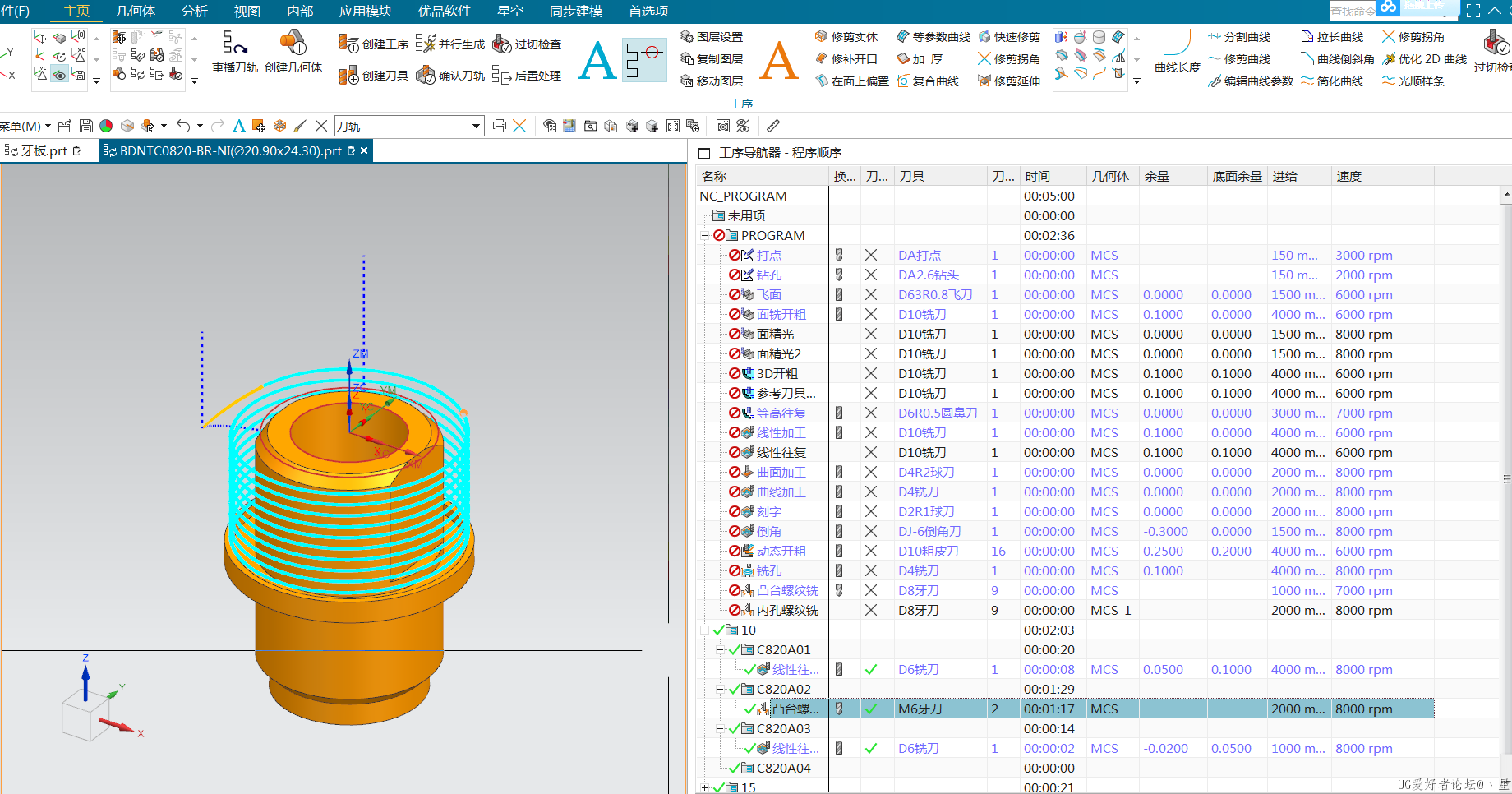Click 复制图层 (copy layer)
Viewport: 1512px width, 794px height.
pyautogui.click(x=712, y=59)
